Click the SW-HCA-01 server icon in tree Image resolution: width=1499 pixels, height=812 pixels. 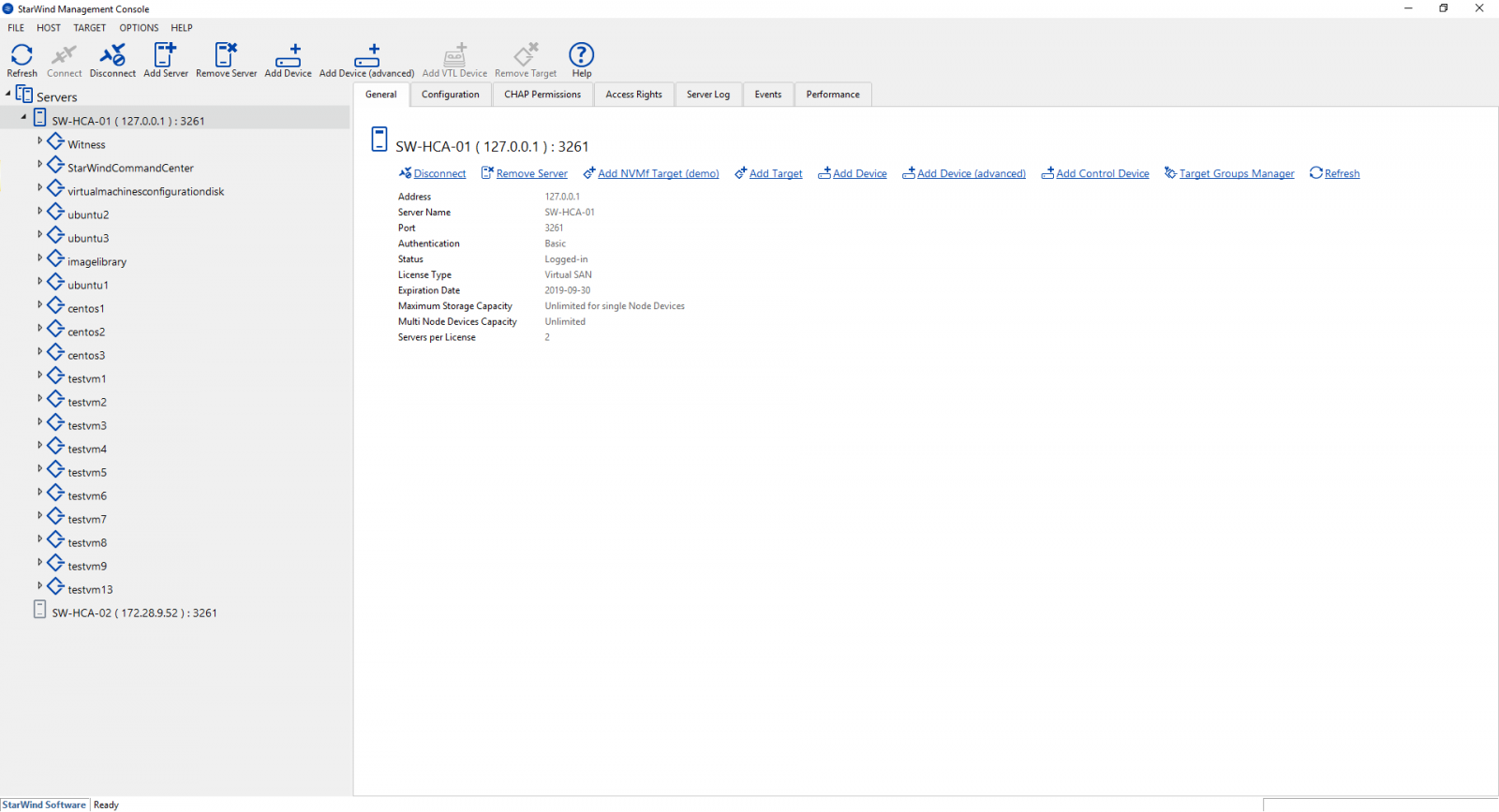tap(39, 118)
